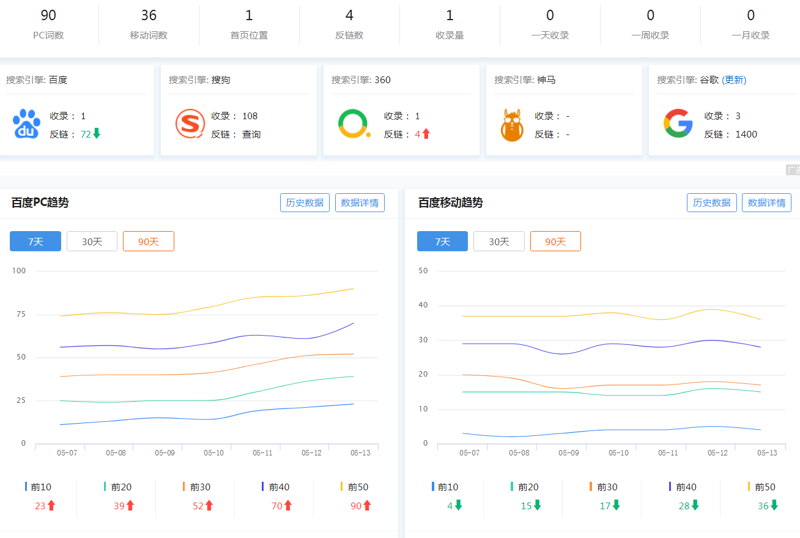Select 90天 range in 百度PC趋势
The width and height of the screenshot is (800, 538).
(x=148, y=241)
